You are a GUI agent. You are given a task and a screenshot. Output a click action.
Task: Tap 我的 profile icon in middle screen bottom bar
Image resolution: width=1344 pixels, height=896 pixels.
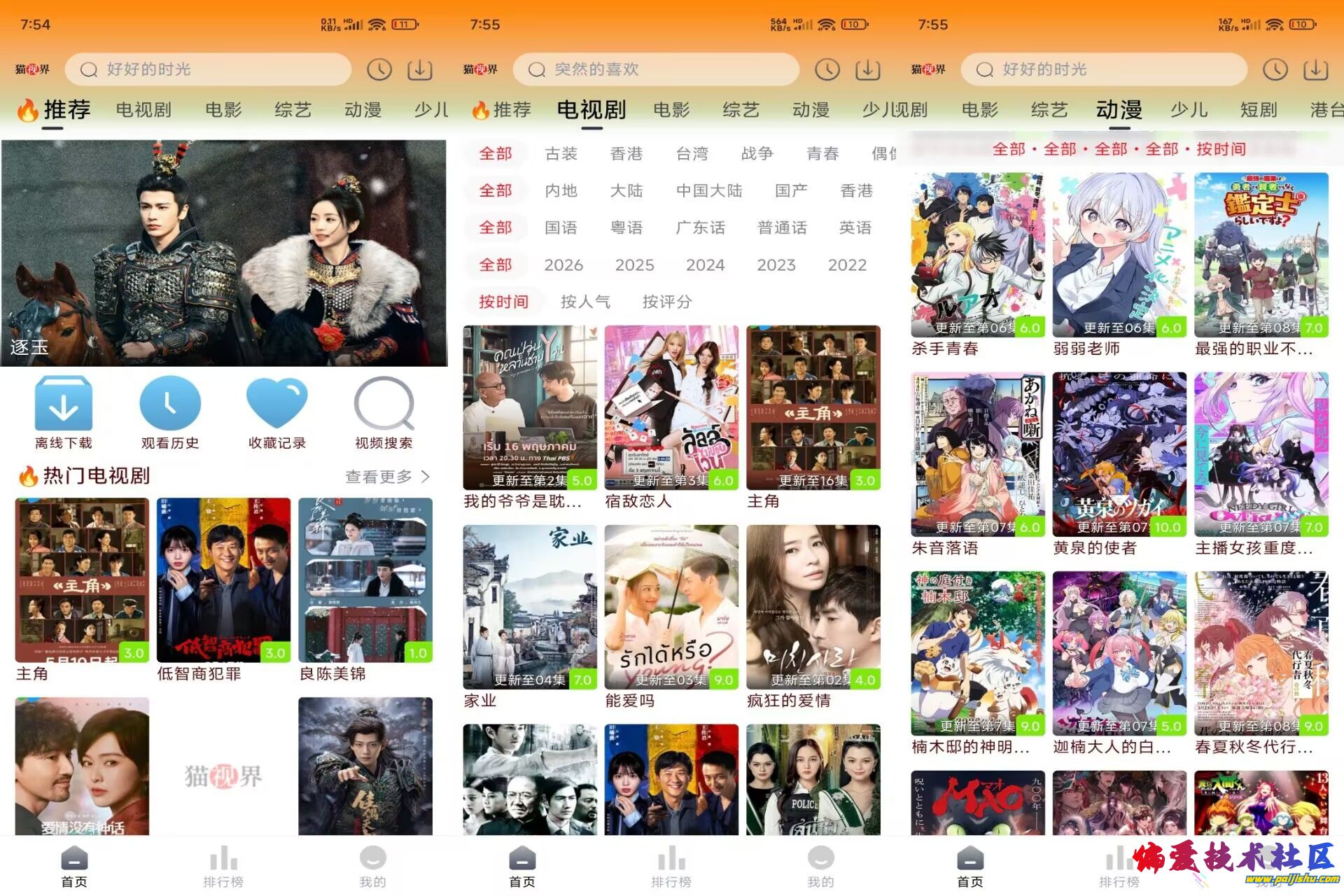tap(820, 858)
